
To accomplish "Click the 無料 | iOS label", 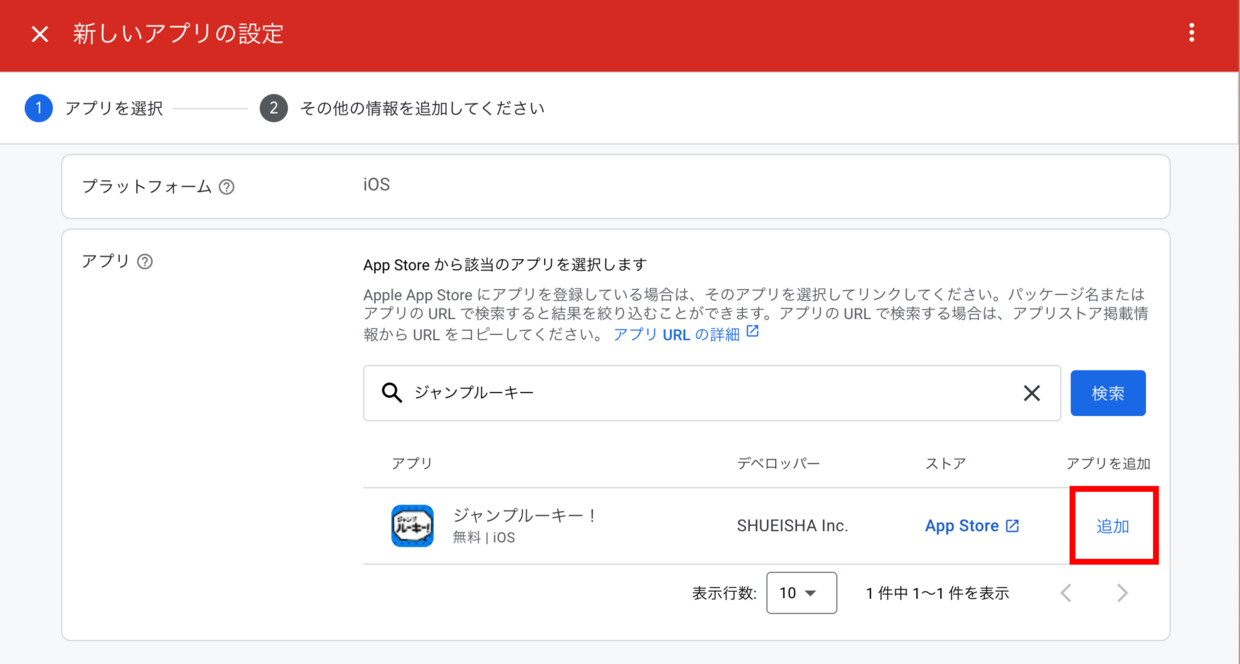I will (x=484, y=538).
